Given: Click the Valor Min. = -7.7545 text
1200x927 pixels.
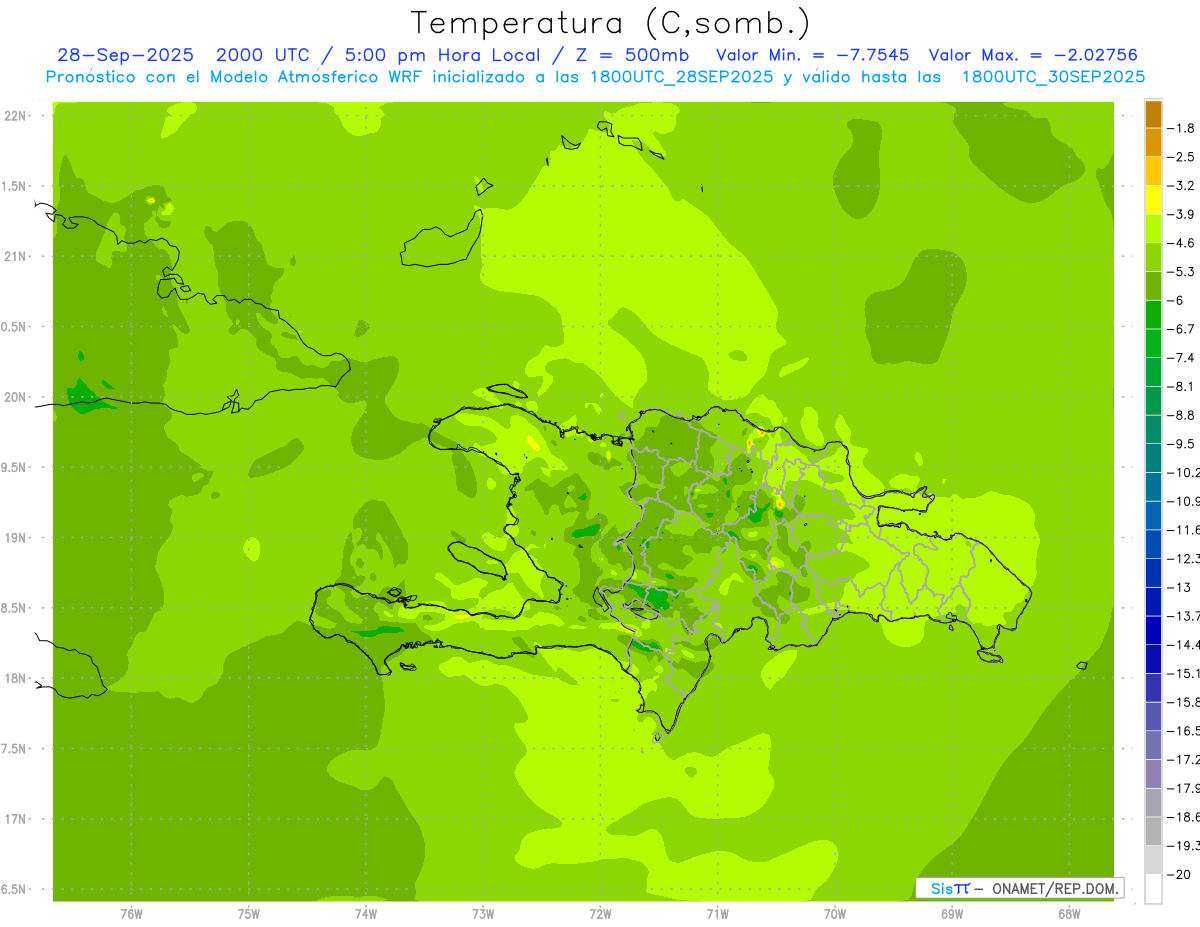Looking at the screenshot, I should [813, 55].
